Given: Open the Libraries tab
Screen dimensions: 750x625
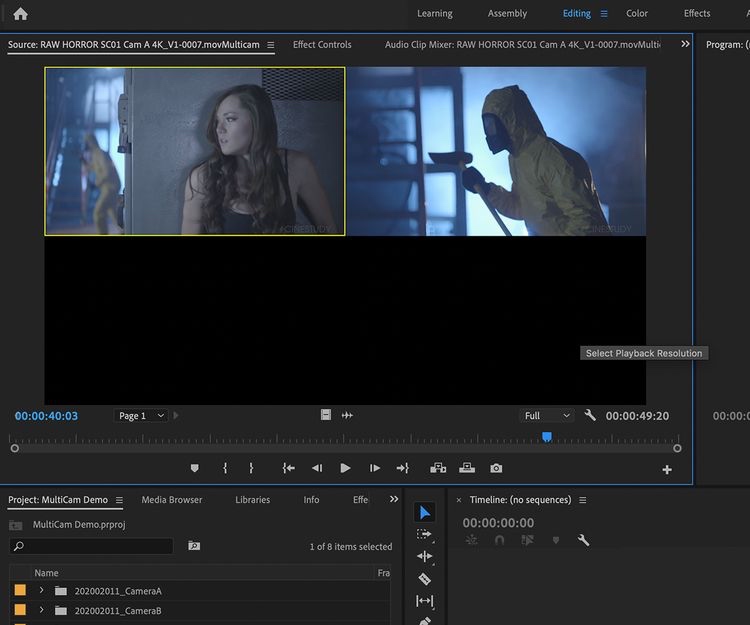Looking at the screenshot, I should tap(253, 500).
